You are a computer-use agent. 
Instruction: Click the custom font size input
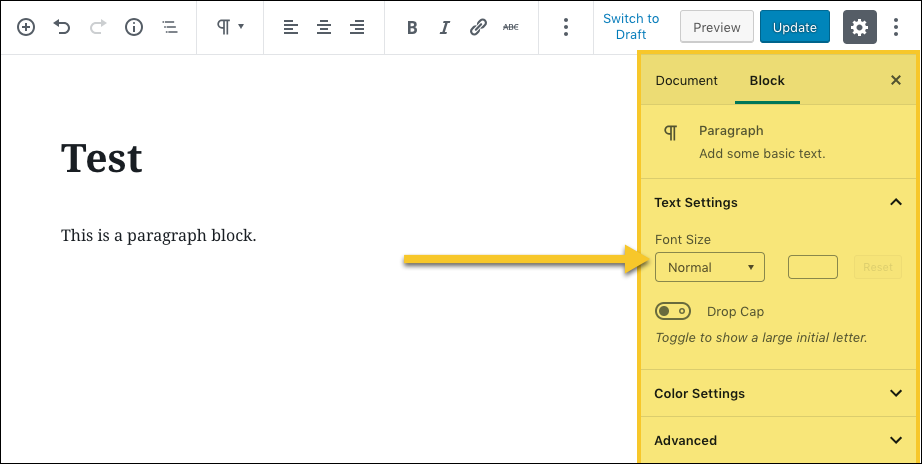(813, 267)
